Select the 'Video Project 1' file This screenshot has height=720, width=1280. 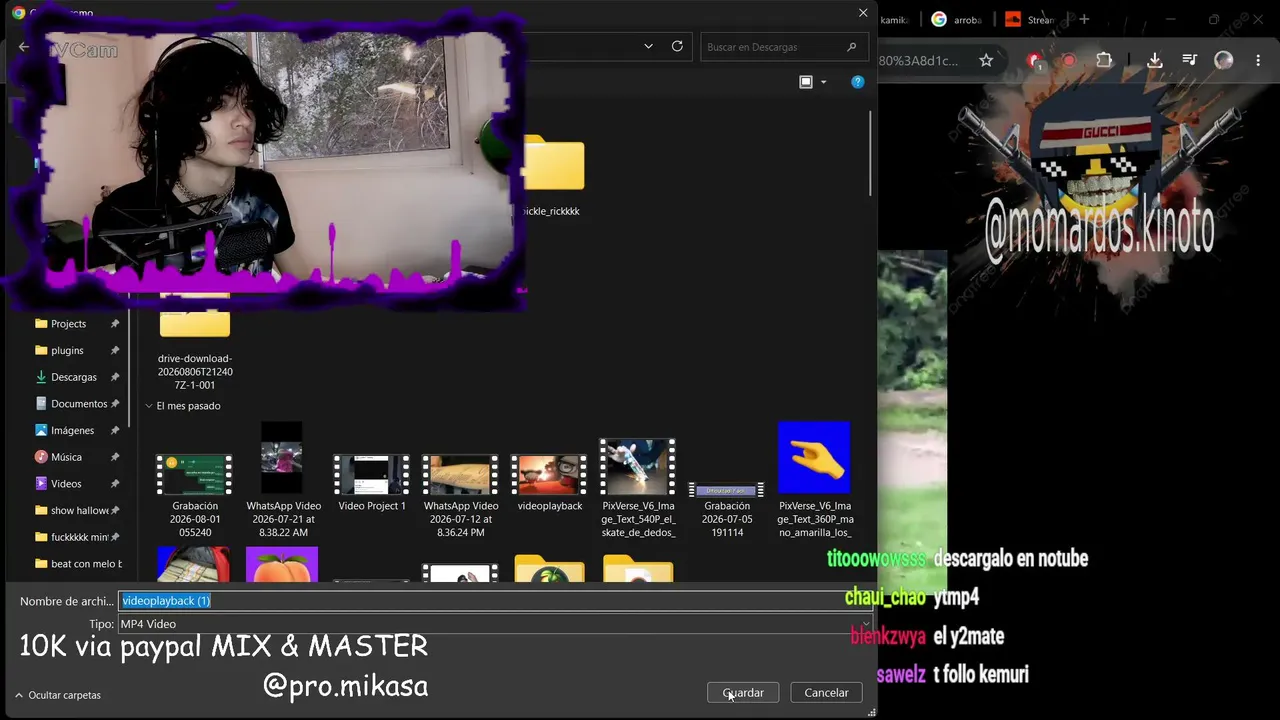coord(372,484)
